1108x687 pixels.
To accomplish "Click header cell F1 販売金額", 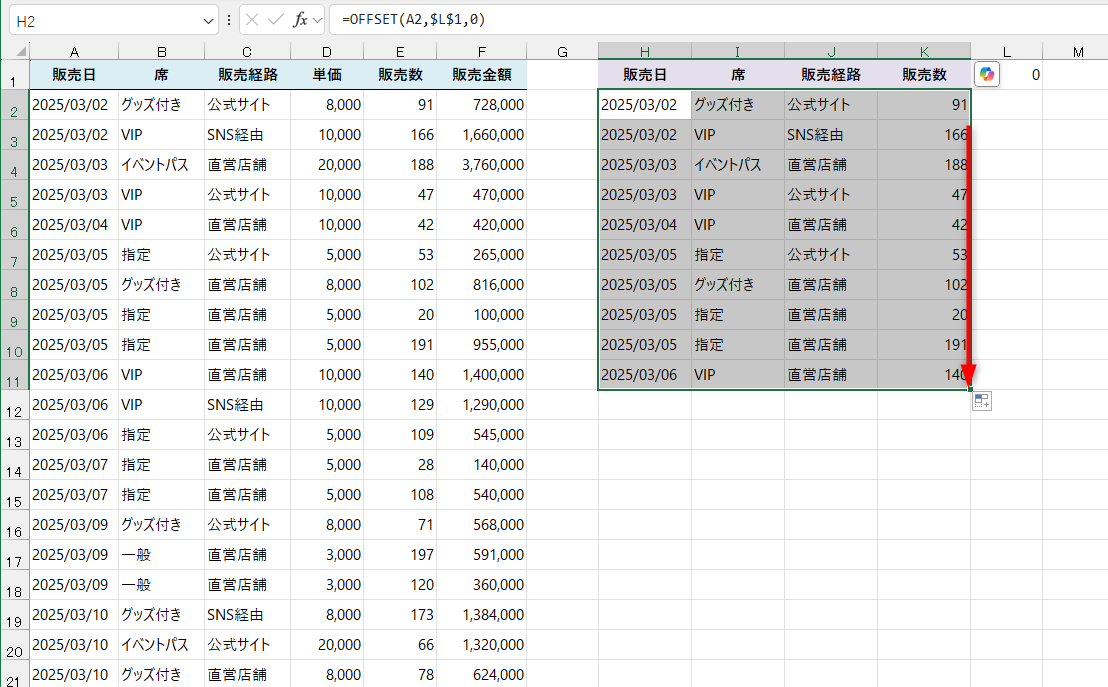I will pos(482,75).
